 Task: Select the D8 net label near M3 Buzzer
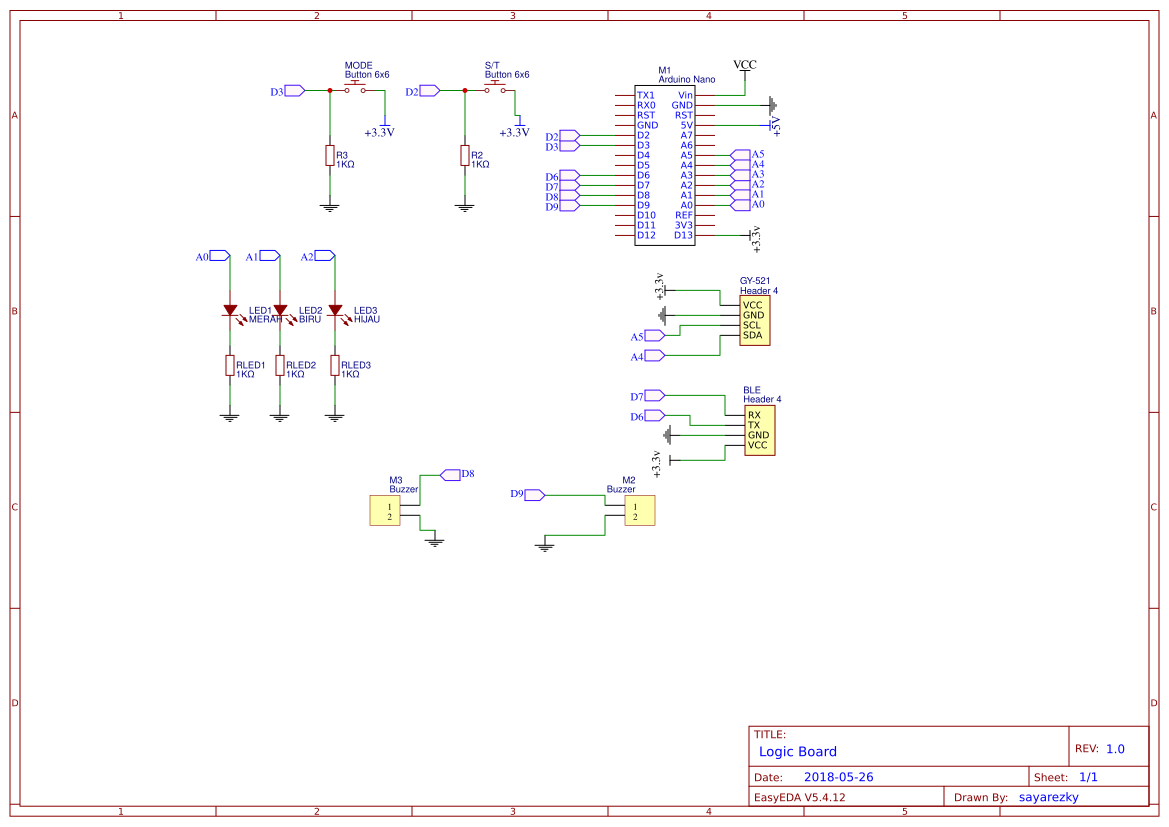click(x=451, y=473)
